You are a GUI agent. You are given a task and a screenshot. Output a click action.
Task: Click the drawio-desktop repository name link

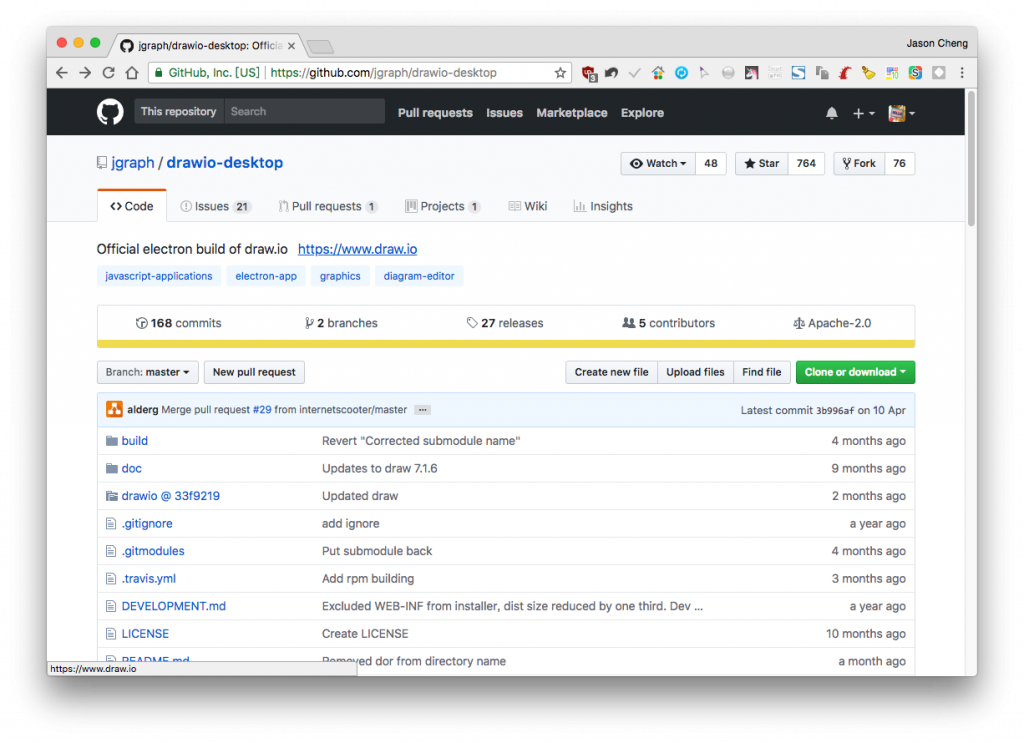coord(225,163)
